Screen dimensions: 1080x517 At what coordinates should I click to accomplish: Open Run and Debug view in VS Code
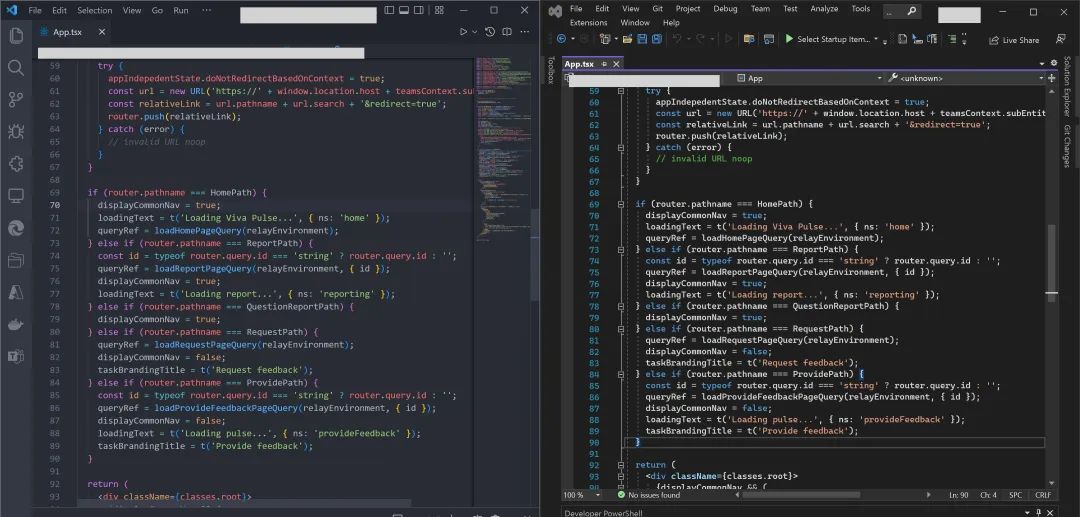click(16, 131)
